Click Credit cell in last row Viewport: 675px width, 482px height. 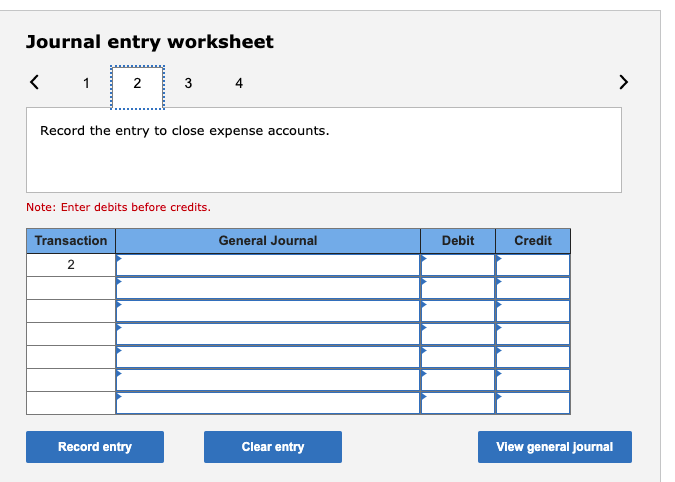[533, 403]
